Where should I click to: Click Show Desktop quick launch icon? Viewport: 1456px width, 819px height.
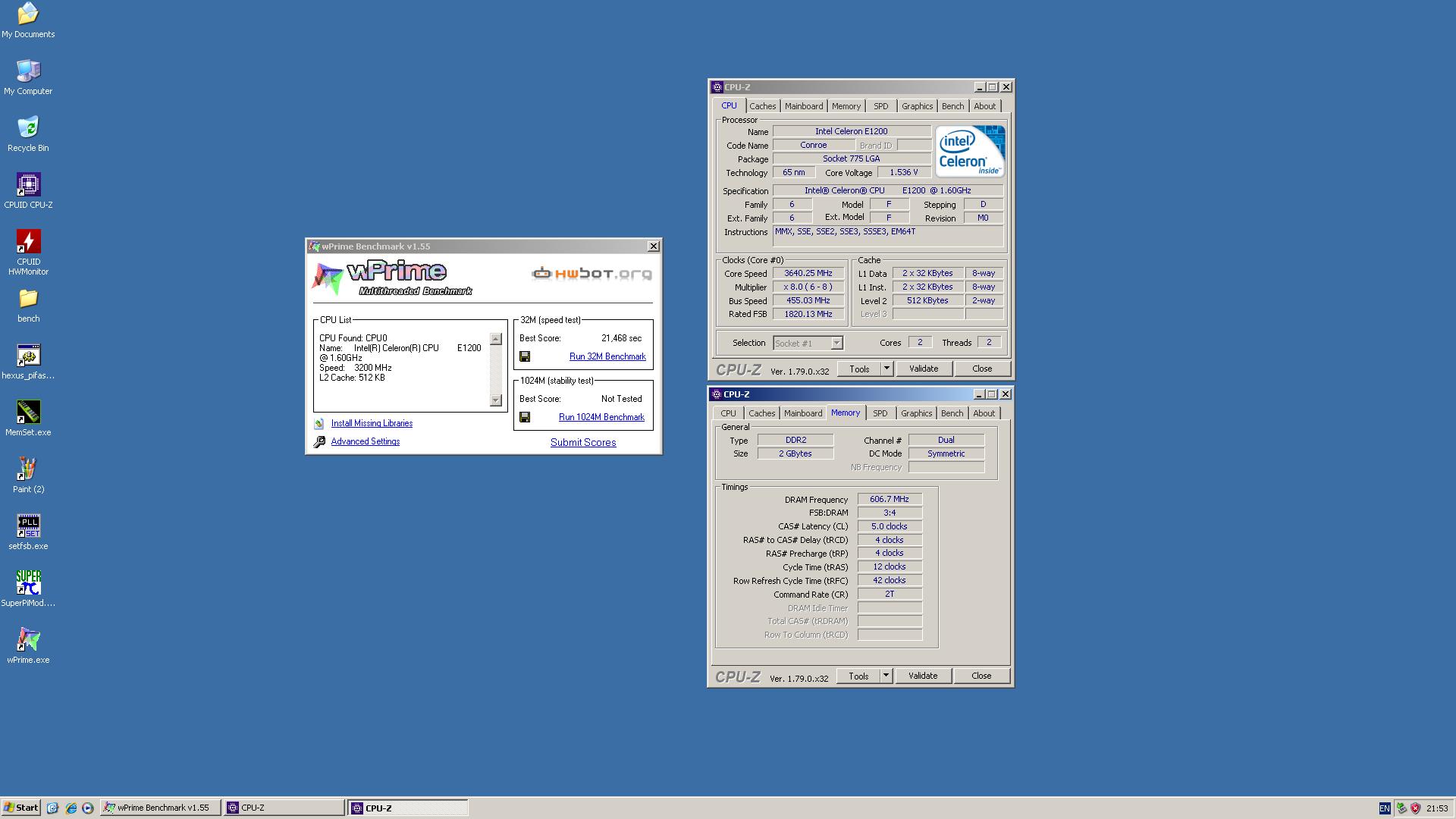pyautogui.click(x=52, y=808)
